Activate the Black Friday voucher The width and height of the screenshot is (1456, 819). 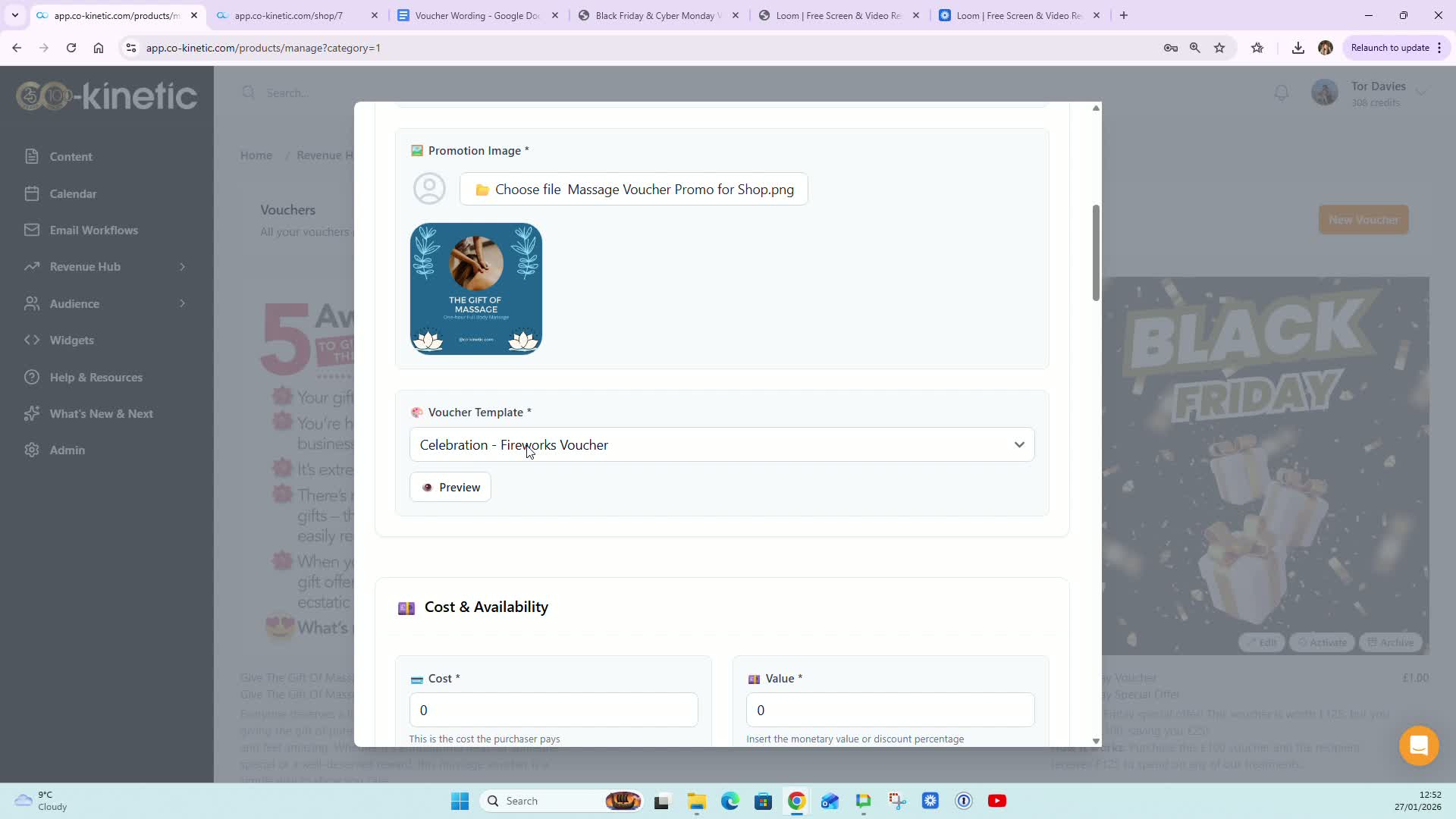pos(1323,642)
